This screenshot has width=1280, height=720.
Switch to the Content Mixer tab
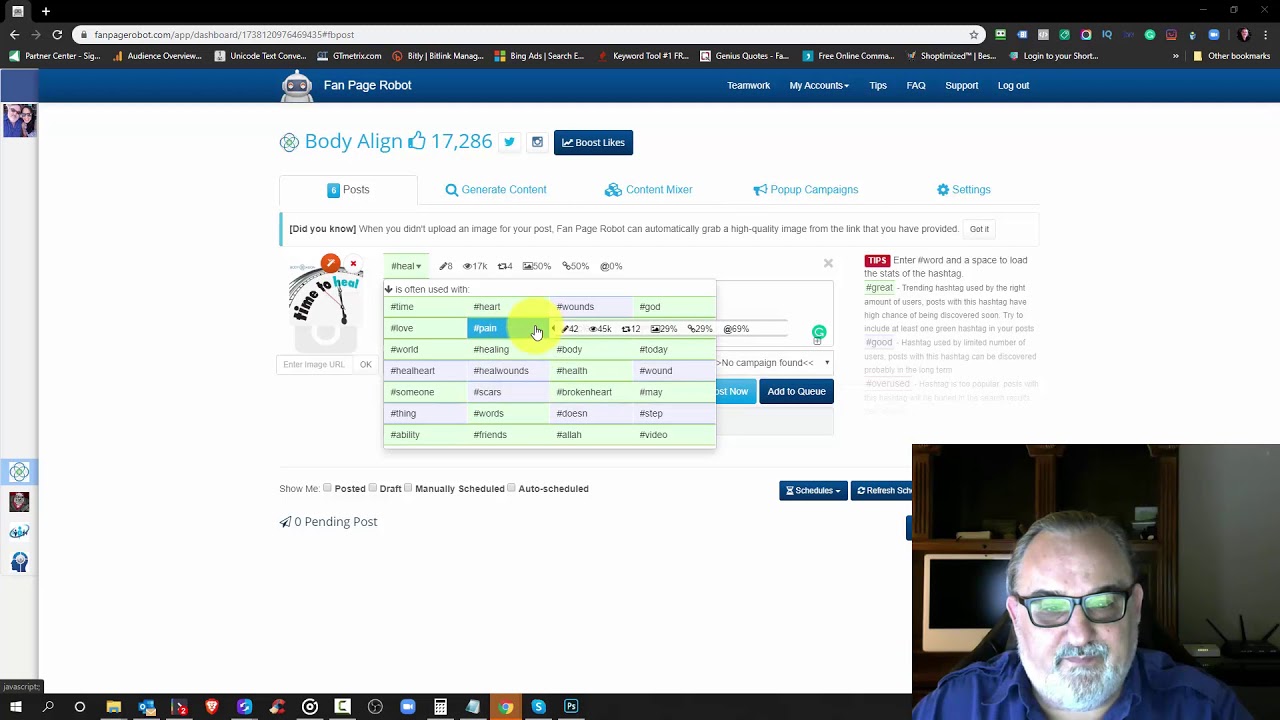click(648, 190)
